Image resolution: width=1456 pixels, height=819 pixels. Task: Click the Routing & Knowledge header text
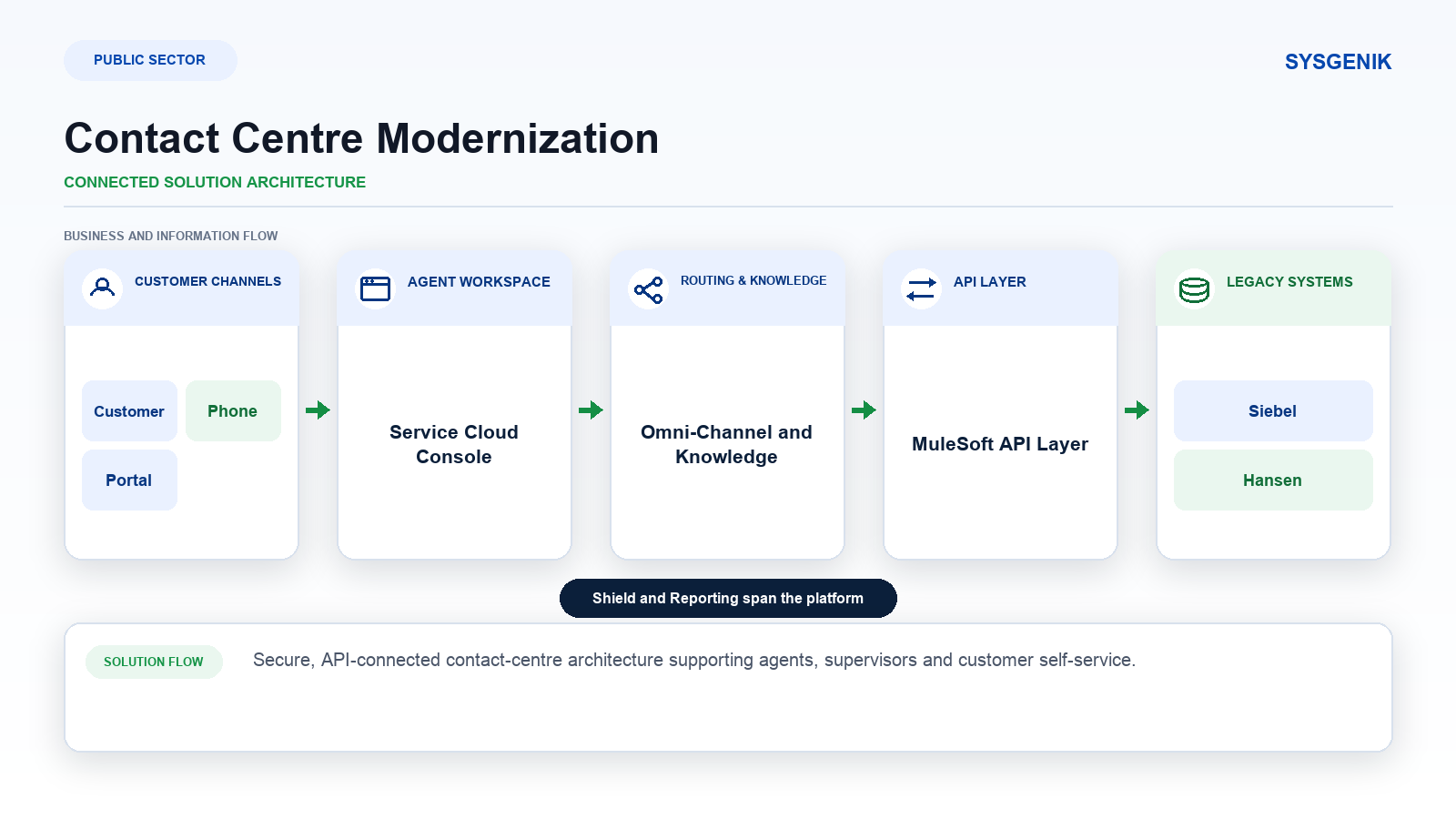tap(753, 281)
